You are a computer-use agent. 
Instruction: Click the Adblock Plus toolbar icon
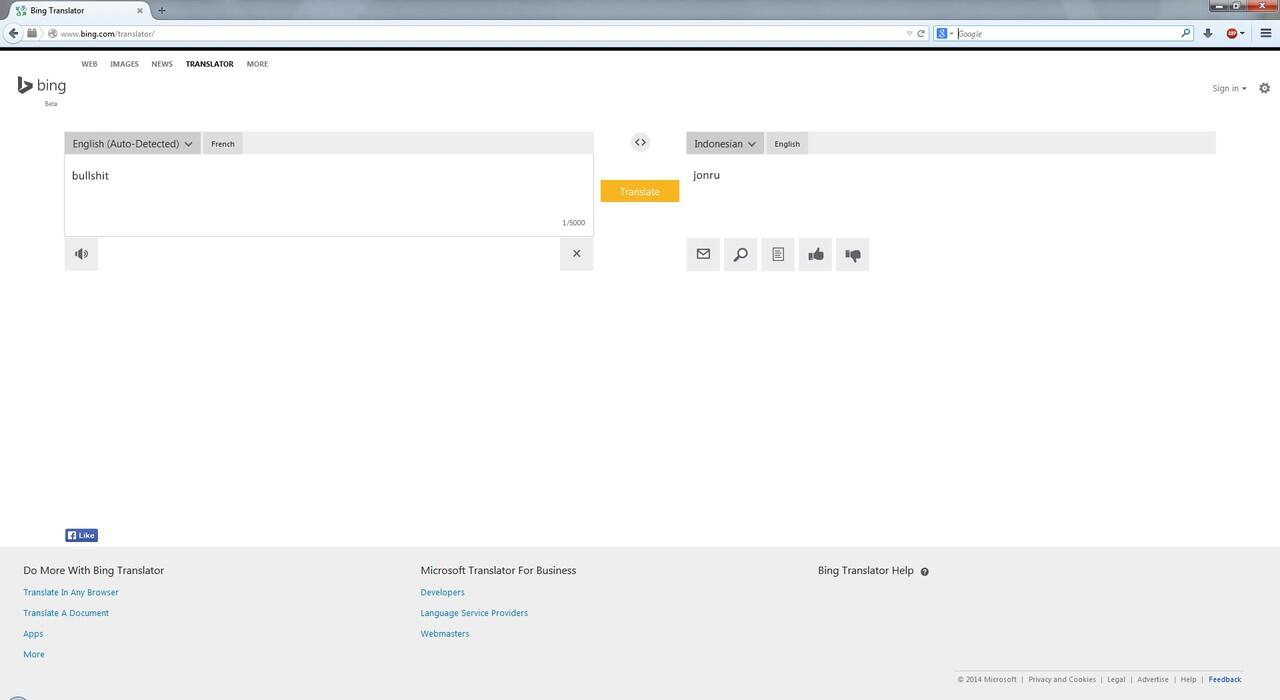tap(1232, 33)
